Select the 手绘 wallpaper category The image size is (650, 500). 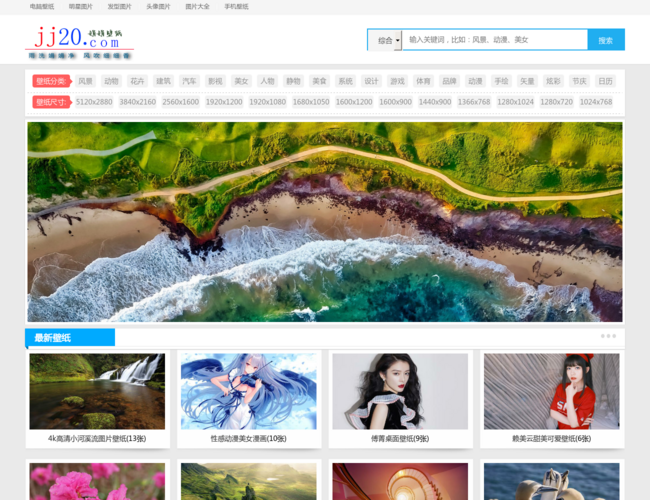click(501, 81)
